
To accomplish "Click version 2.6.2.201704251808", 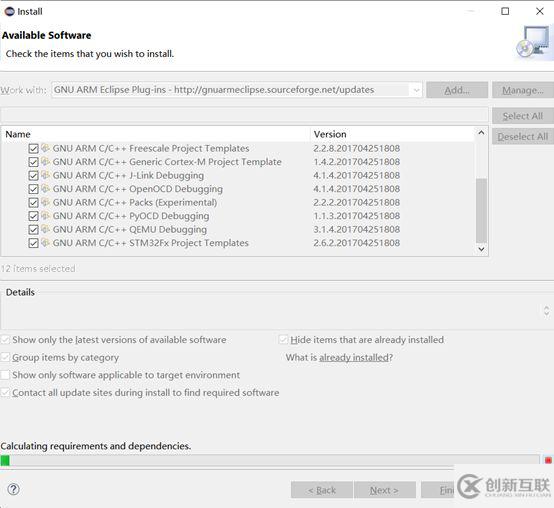I will pos(356,243).
